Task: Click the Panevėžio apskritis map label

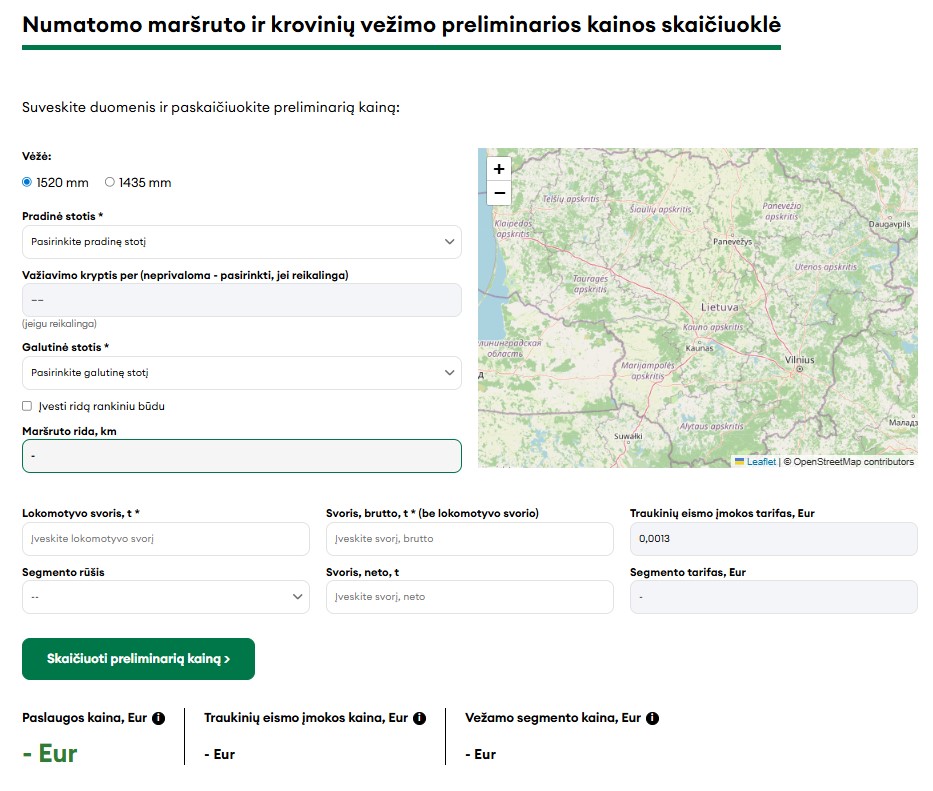Action: click(x=782, y=211)
